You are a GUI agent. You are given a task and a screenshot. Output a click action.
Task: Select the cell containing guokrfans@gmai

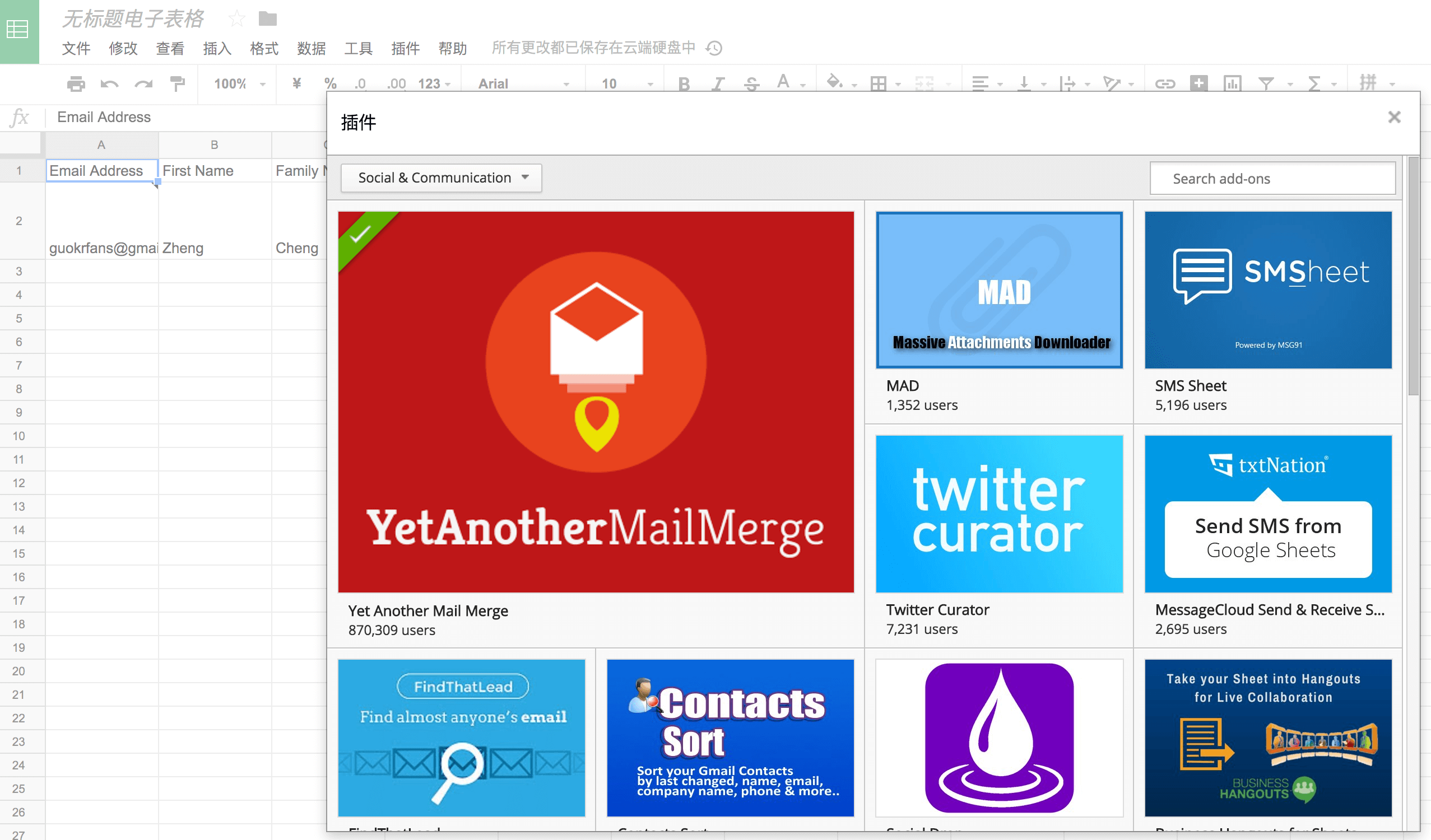[101, 221]
